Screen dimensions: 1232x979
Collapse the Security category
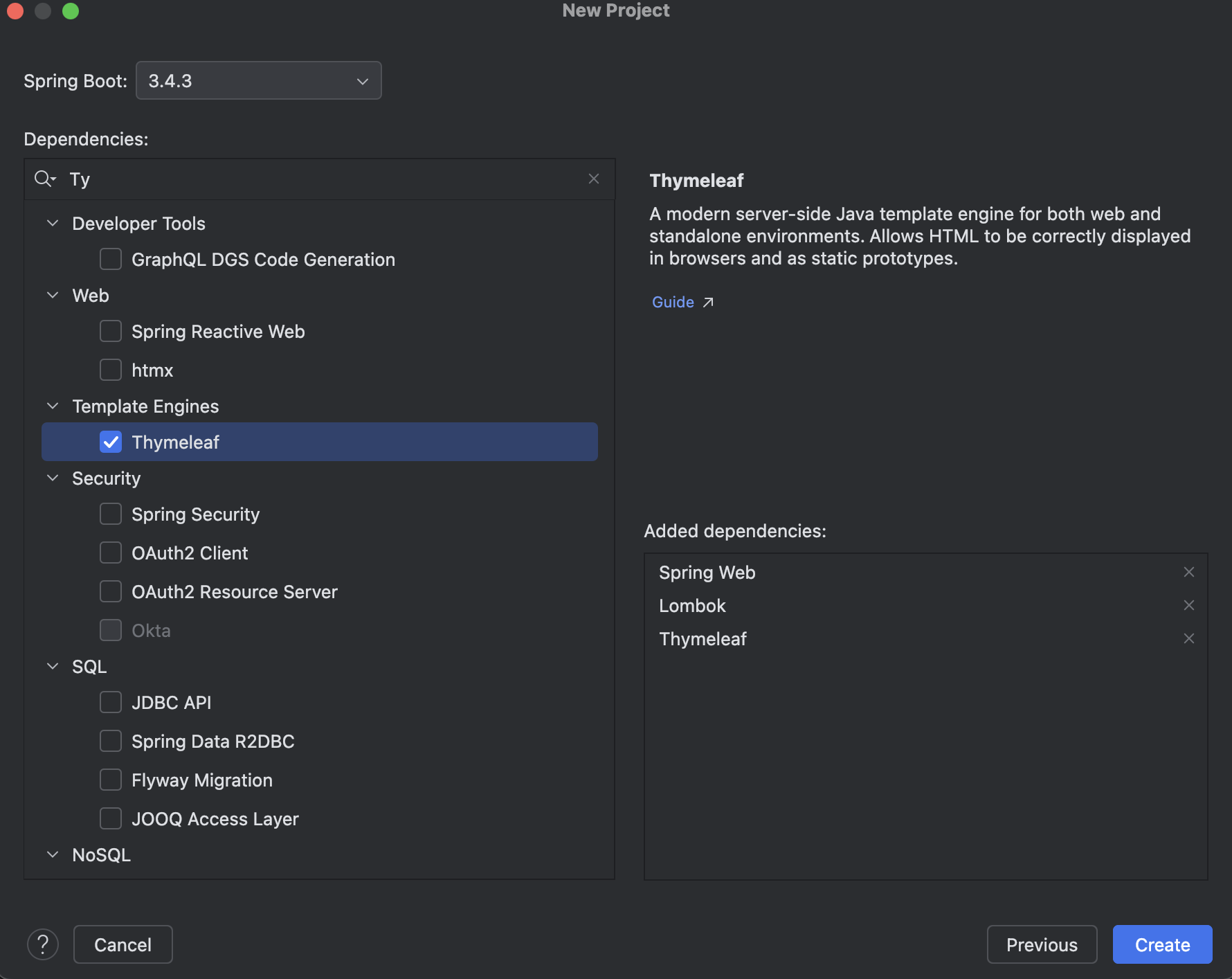click(x=53, y=478)
